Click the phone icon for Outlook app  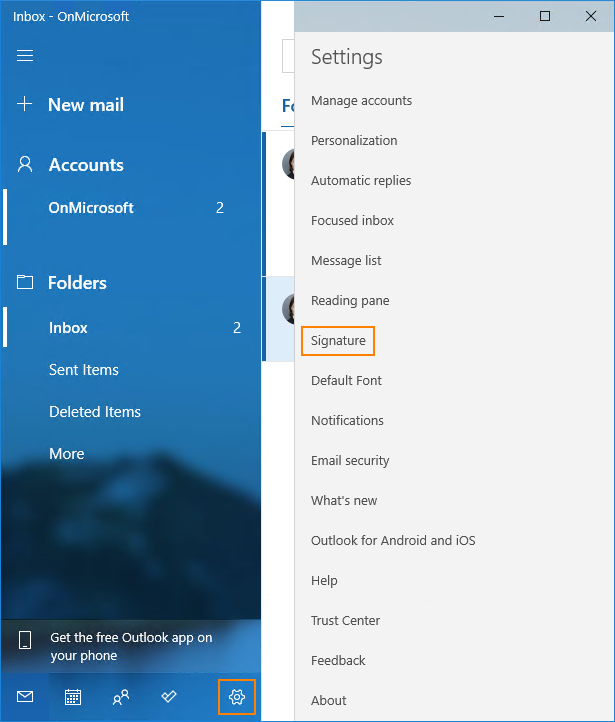(25, 640)
